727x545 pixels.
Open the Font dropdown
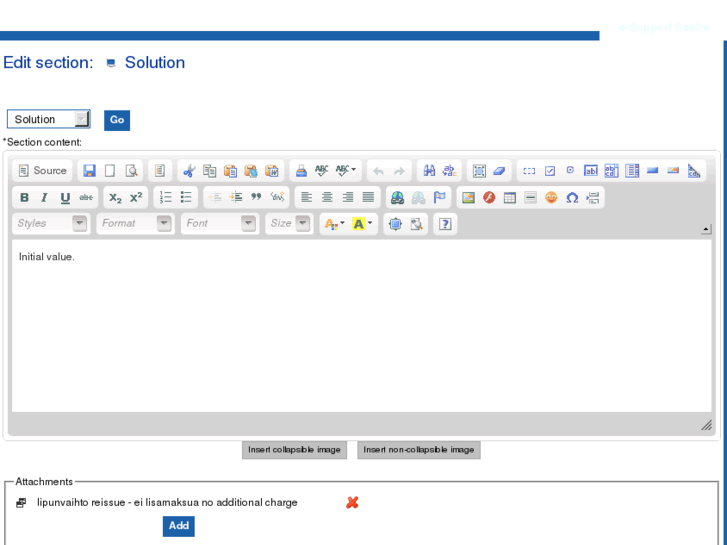point(219,224)
